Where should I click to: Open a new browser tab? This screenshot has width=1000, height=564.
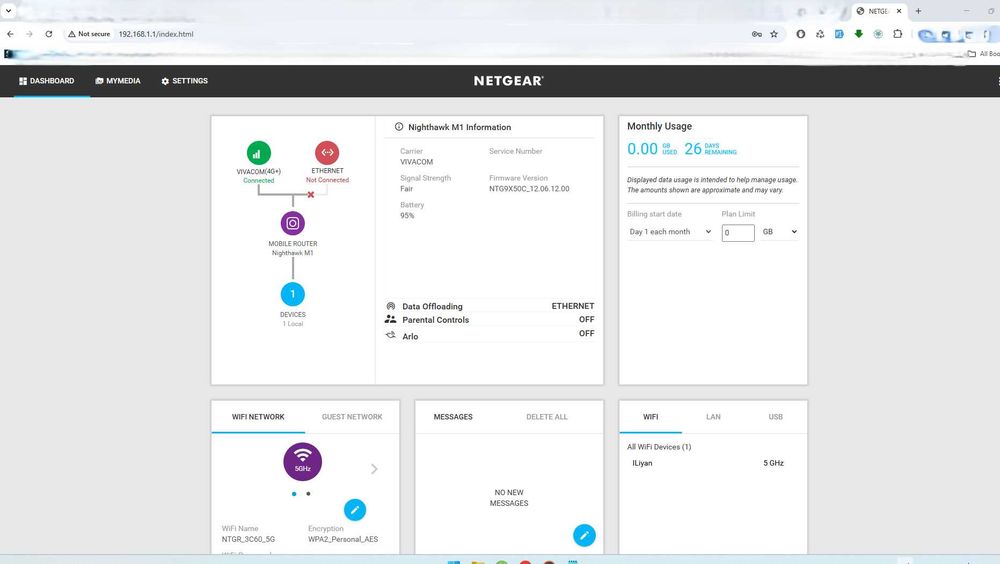(918, 11)
